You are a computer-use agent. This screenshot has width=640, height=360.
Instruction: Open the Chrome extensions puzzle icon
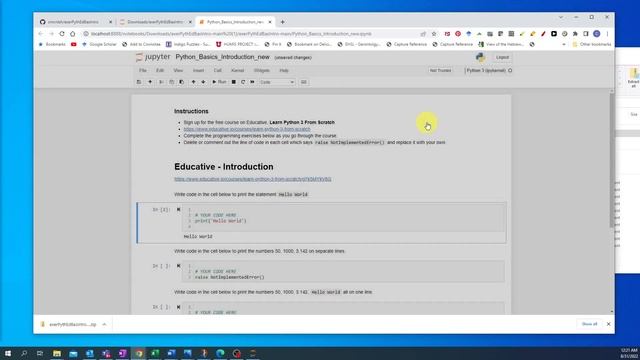coord(575,34)
